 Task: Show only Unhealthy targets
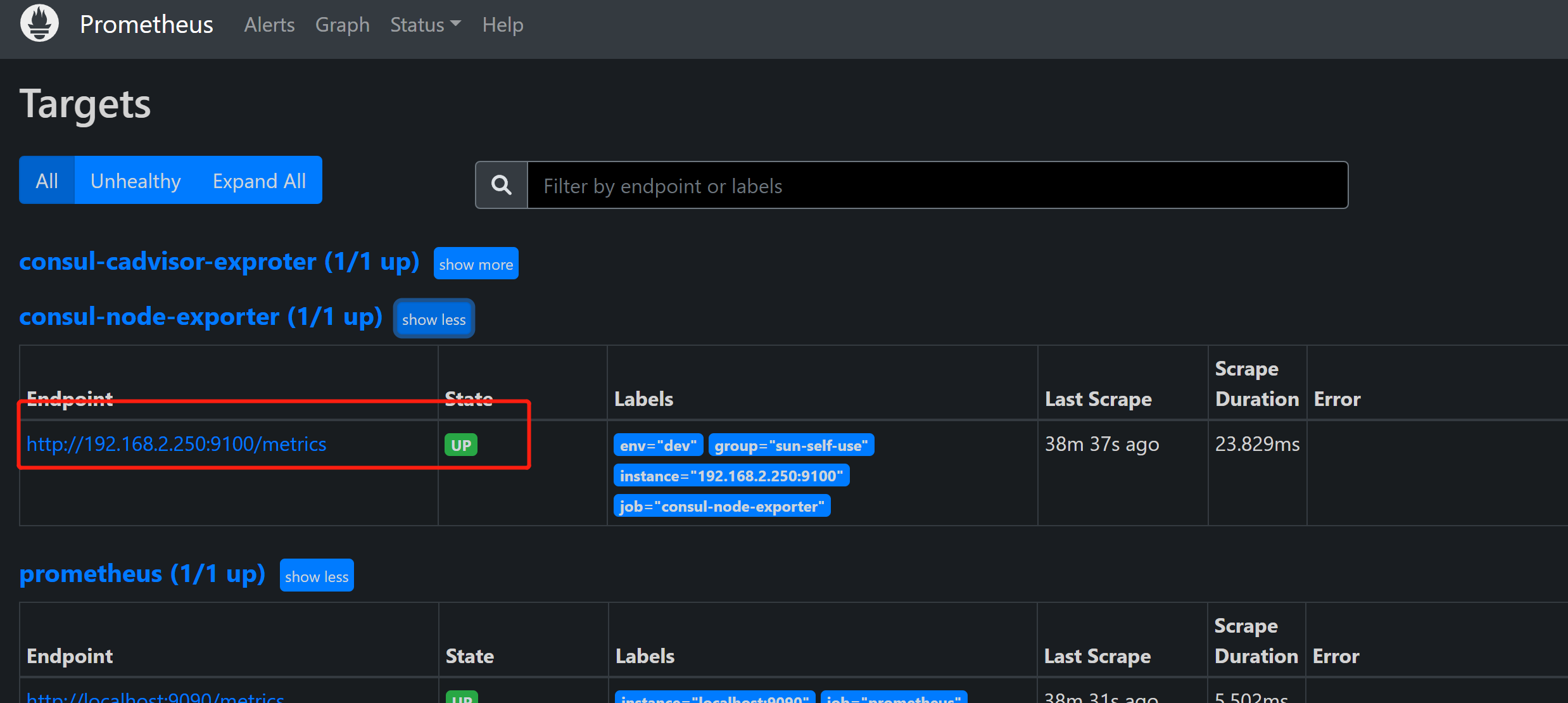pyautogui.click(x=136, y=180)
